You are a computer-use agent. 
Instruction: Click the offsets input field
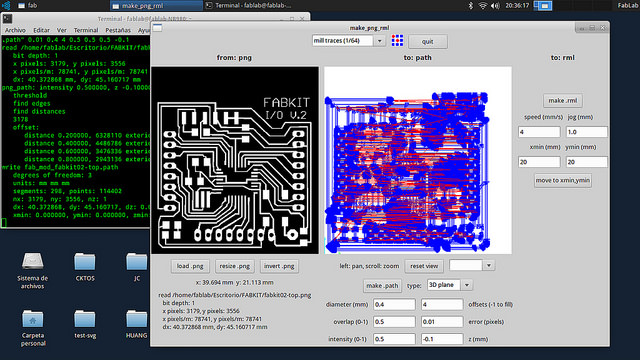tap(442, 304)
